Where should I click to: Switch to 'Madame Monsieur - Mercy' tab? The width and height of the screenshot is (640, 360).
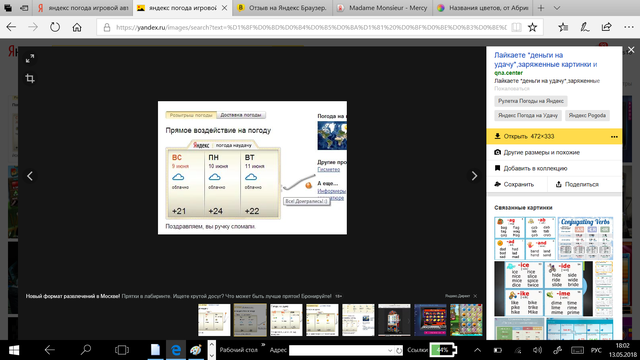[382, 8]
